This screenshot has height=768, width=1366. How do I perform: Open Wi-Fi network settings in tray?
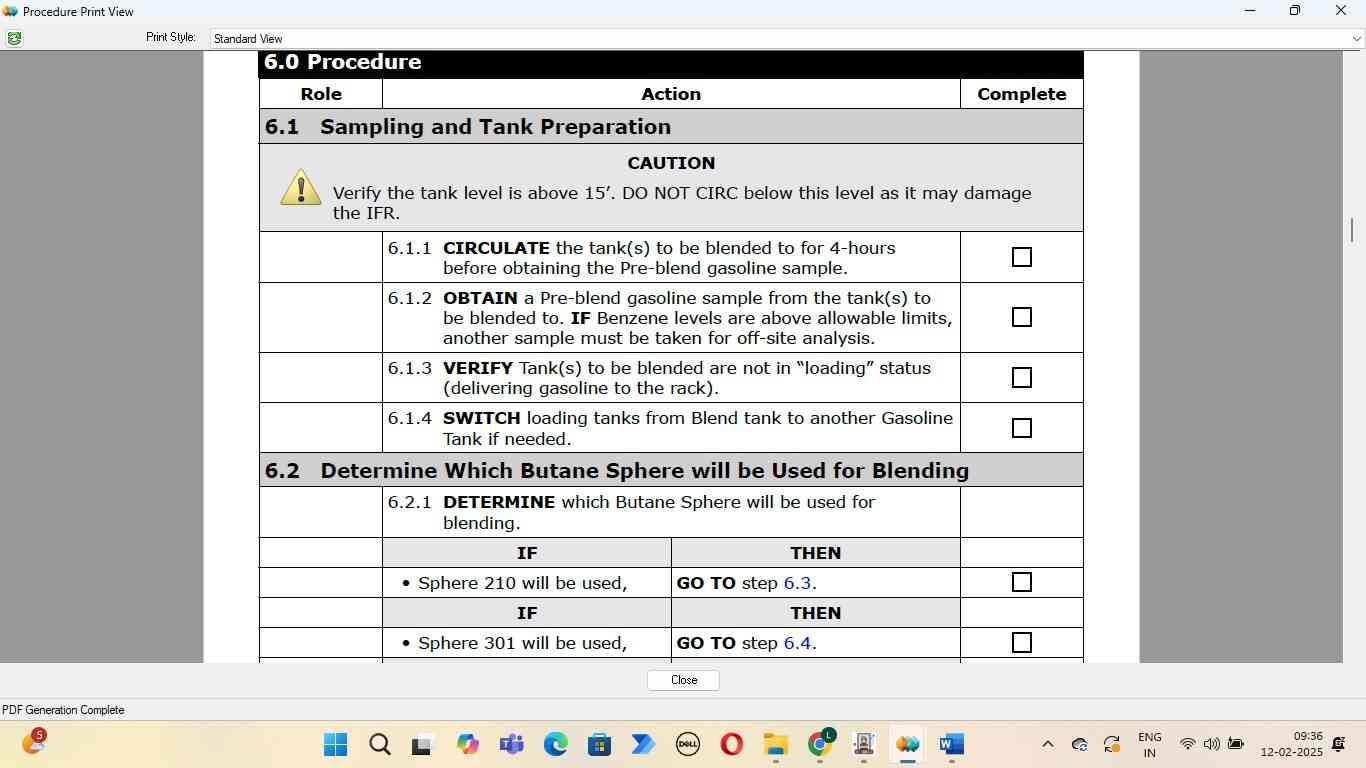(x=1187, y=744)
